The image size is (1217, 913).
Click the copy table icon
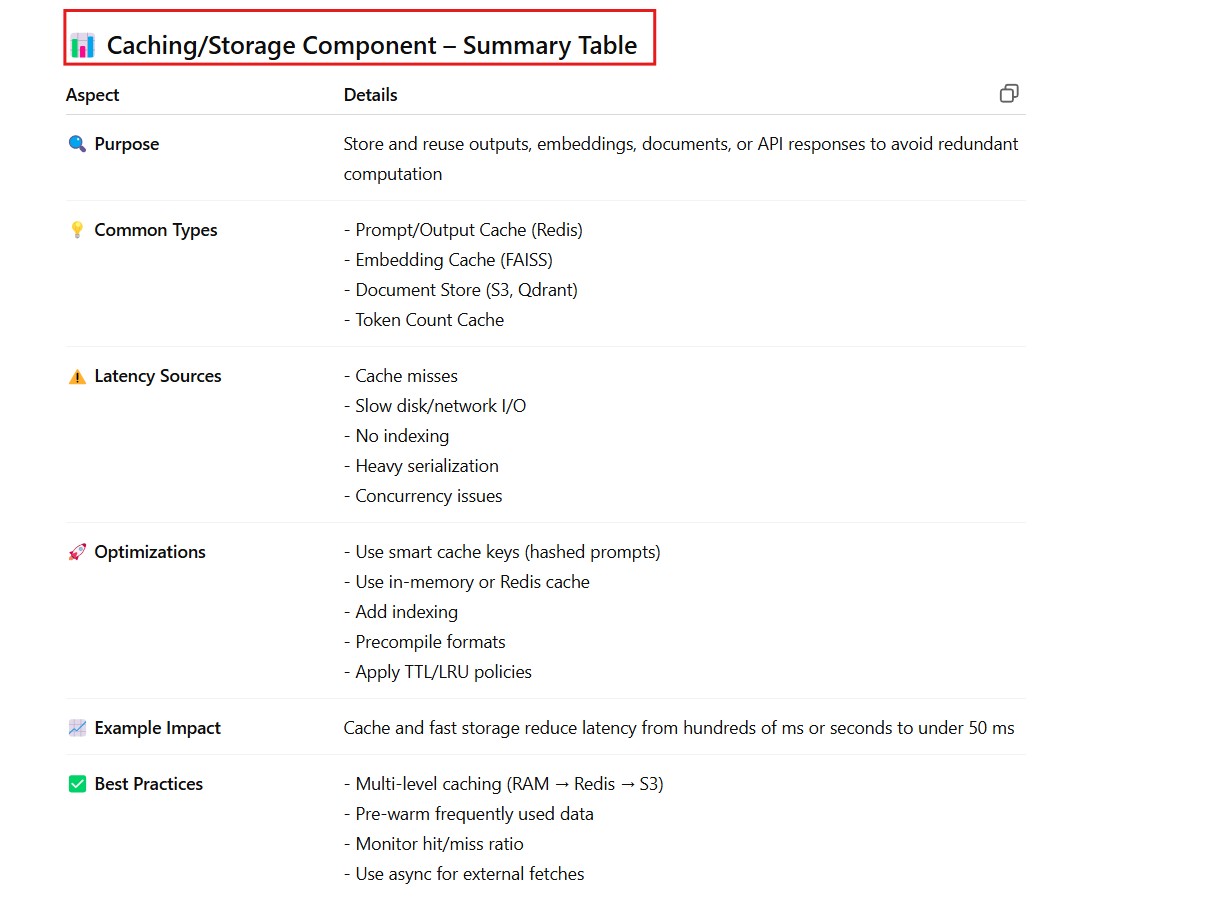(x=1009, y=93)
